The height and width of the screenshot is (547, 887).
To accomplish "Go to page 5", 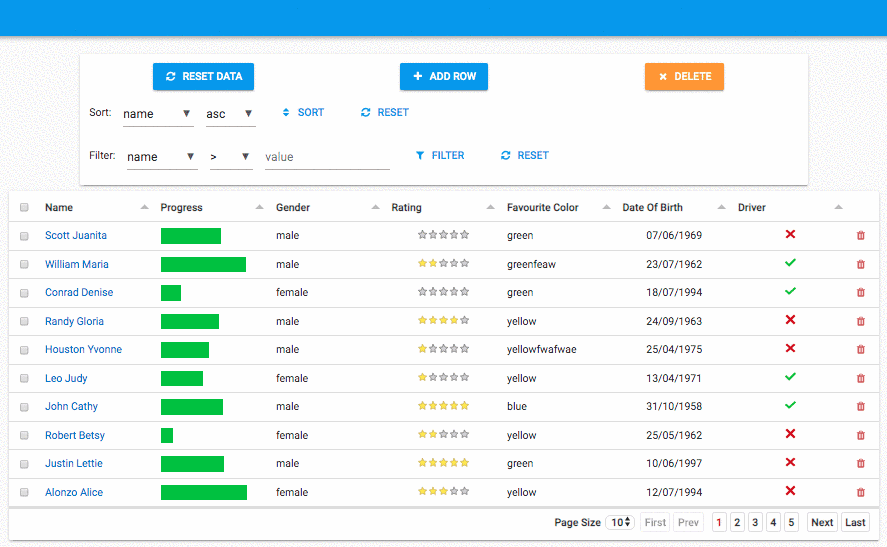I will point(791,522).
